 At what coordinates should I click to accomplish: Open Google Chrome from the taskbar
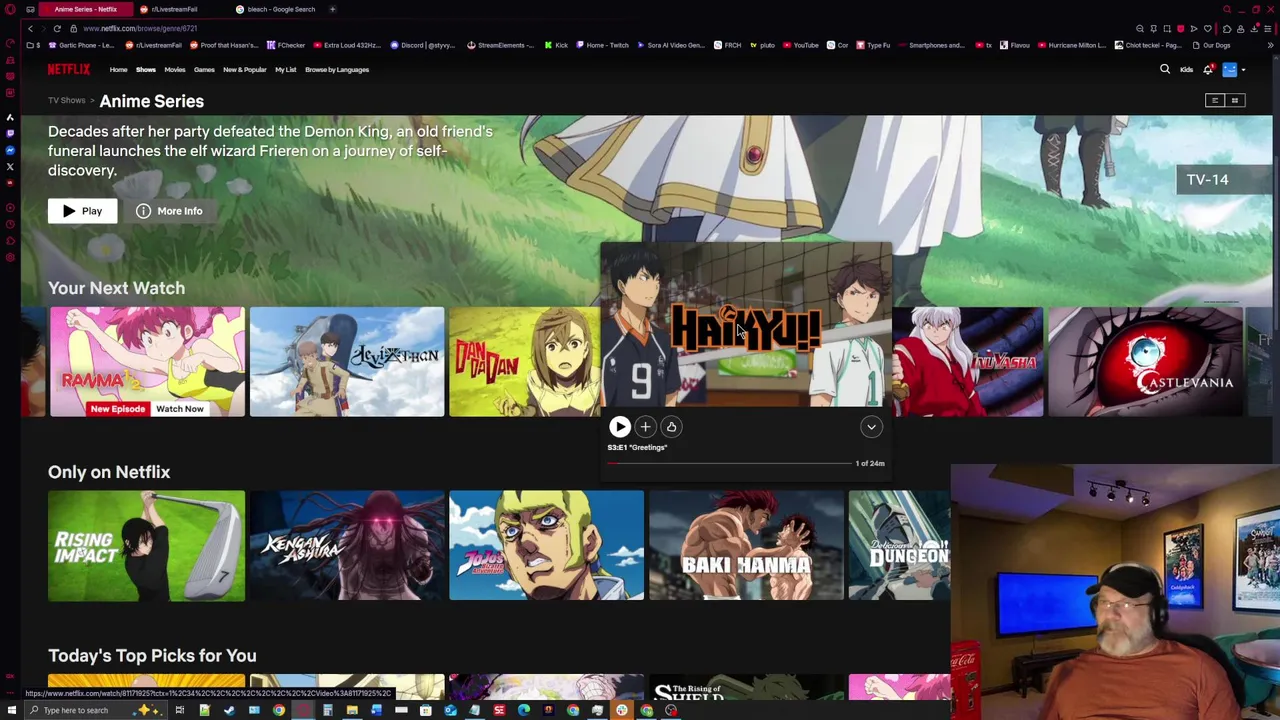click(x=279, y=710)
